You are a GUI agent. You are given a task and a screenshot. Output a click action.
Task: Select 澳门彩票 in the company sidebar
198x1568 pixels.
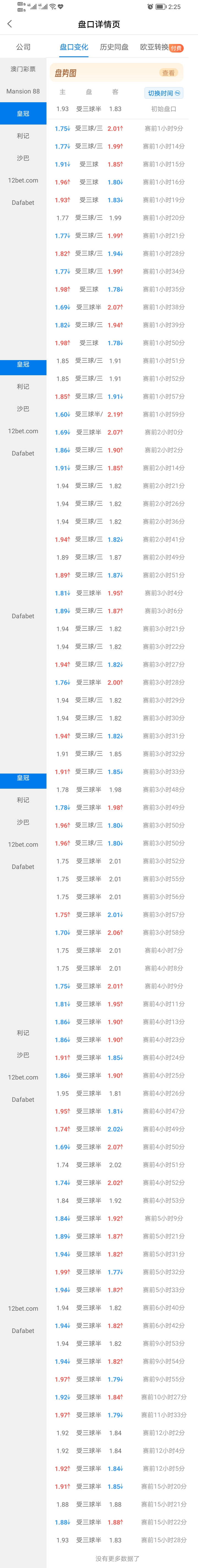[23, 69]
